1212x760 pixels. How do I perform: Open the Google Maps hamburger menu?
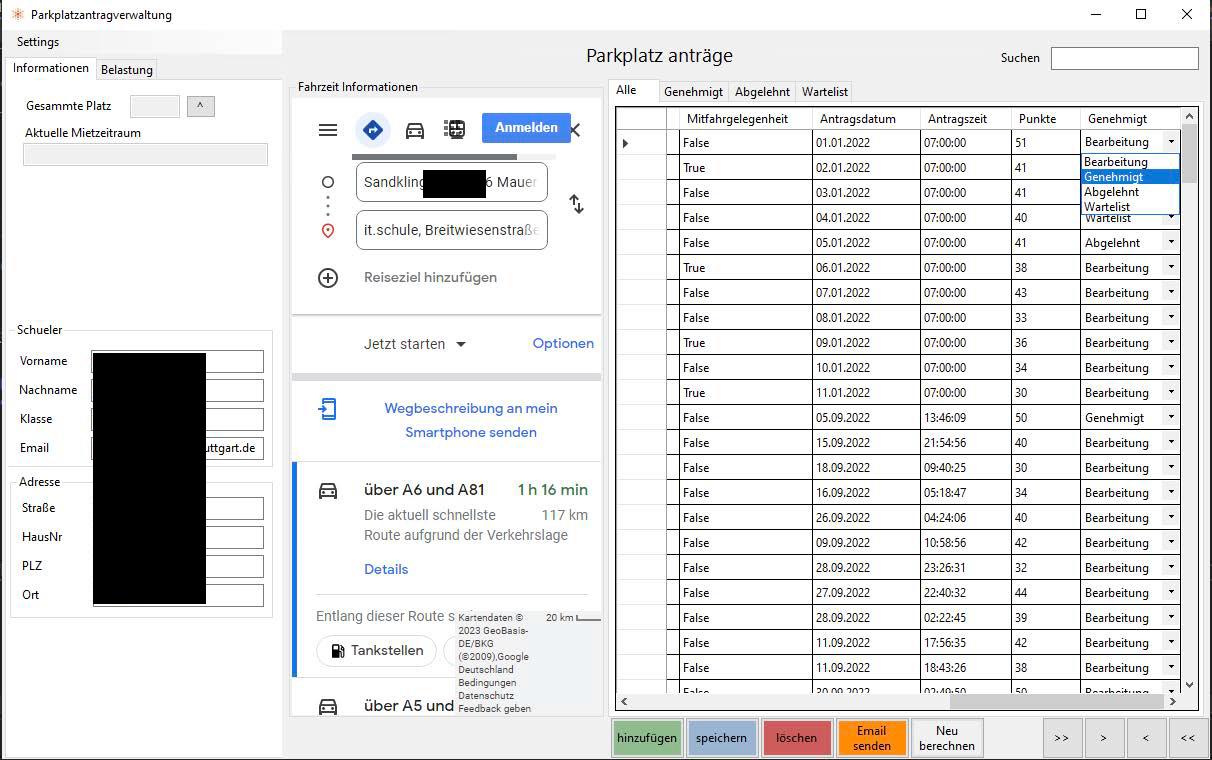328,128
